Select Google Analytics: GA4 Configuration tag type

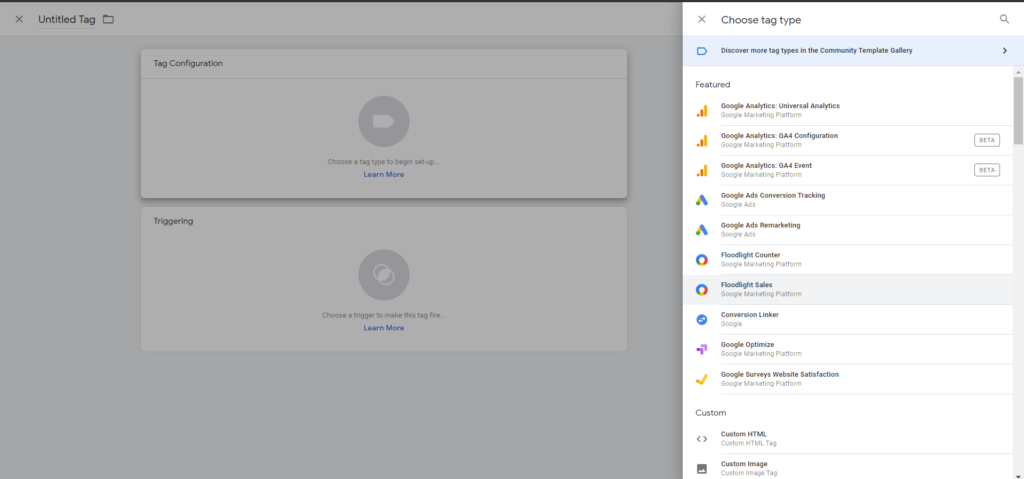click(x=848, y=140)
